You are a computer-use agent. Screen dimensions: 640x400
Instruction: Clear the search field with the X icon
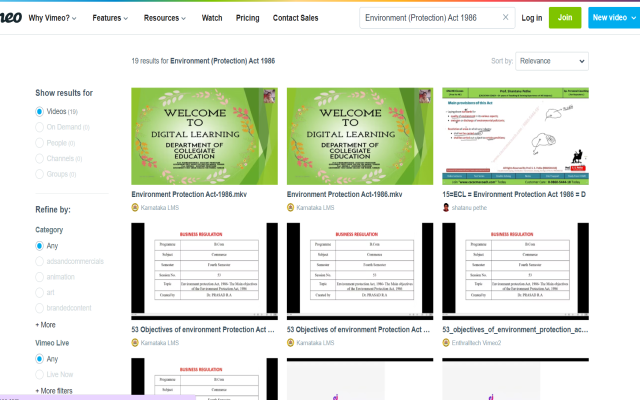tap(505, 17)
